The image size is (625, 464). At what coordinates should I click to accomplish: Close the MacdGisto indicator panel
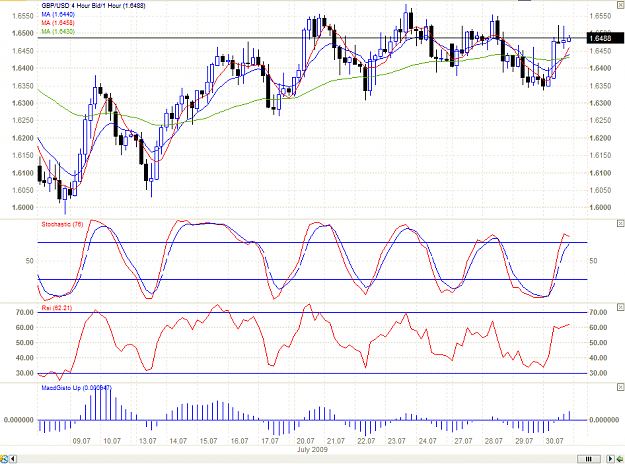pos(620,387)
